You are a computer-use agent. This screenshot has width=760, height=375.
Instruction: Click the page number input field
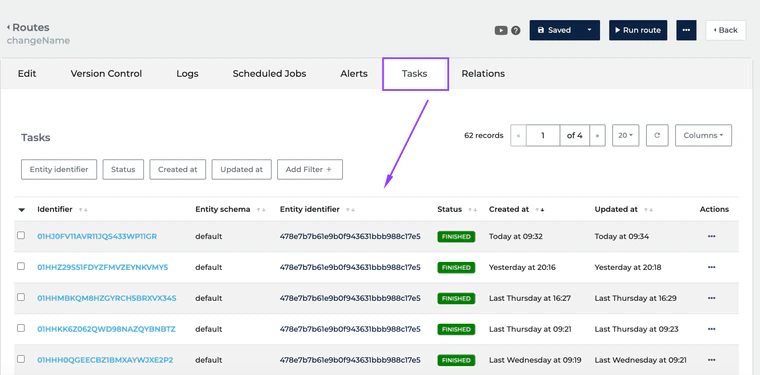coord(543,136)
